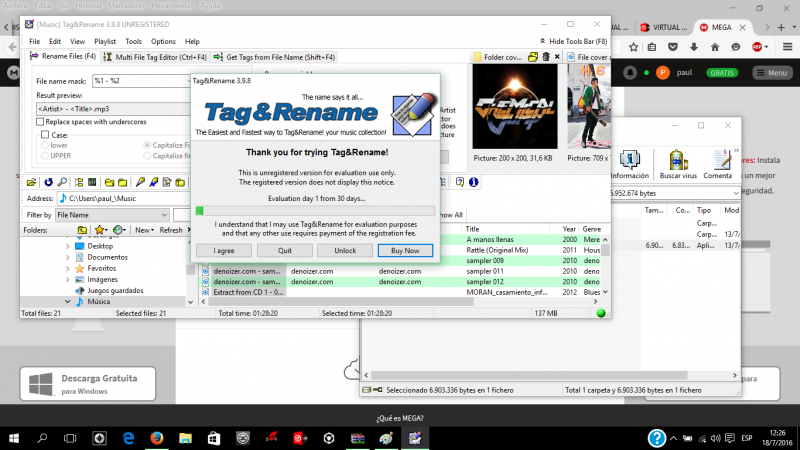Click the magnifying glass search toolbar icon
This screenshot has width=800, height=450.
[x=62, y=182]
